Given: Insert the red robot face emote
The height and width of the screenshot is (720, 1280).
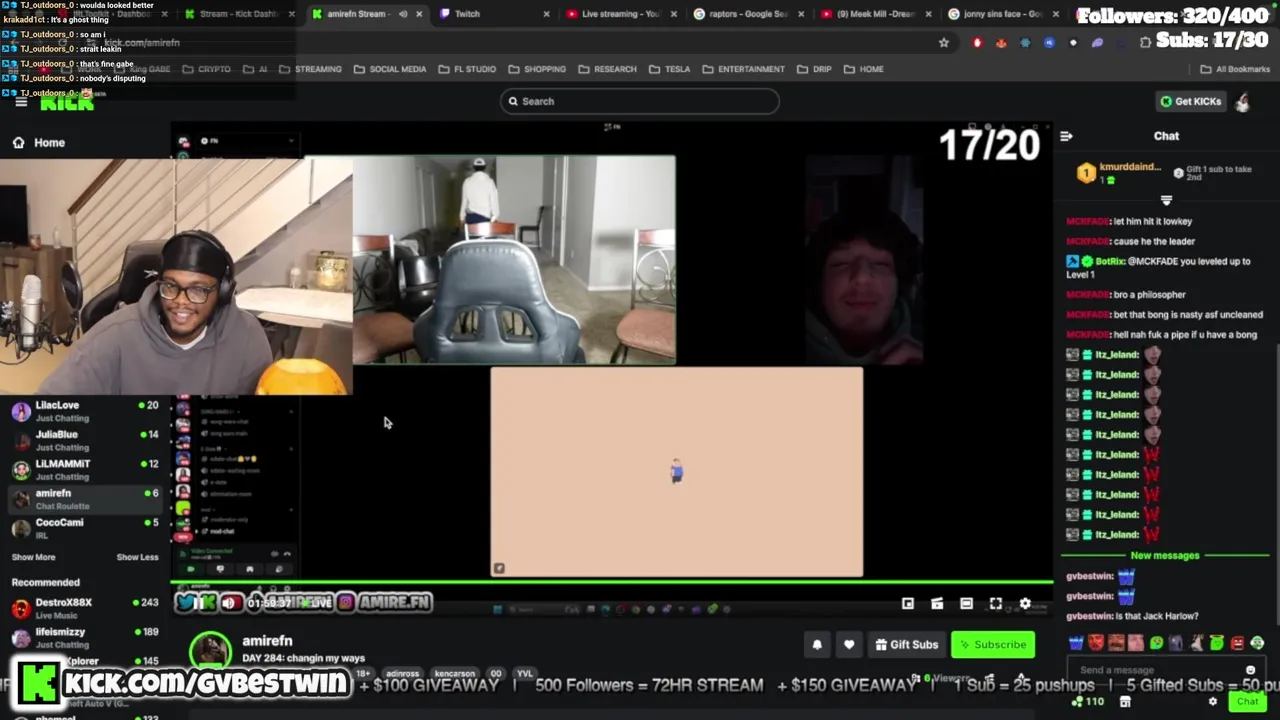Looking at the screenshot, I should pos(1237,643).
